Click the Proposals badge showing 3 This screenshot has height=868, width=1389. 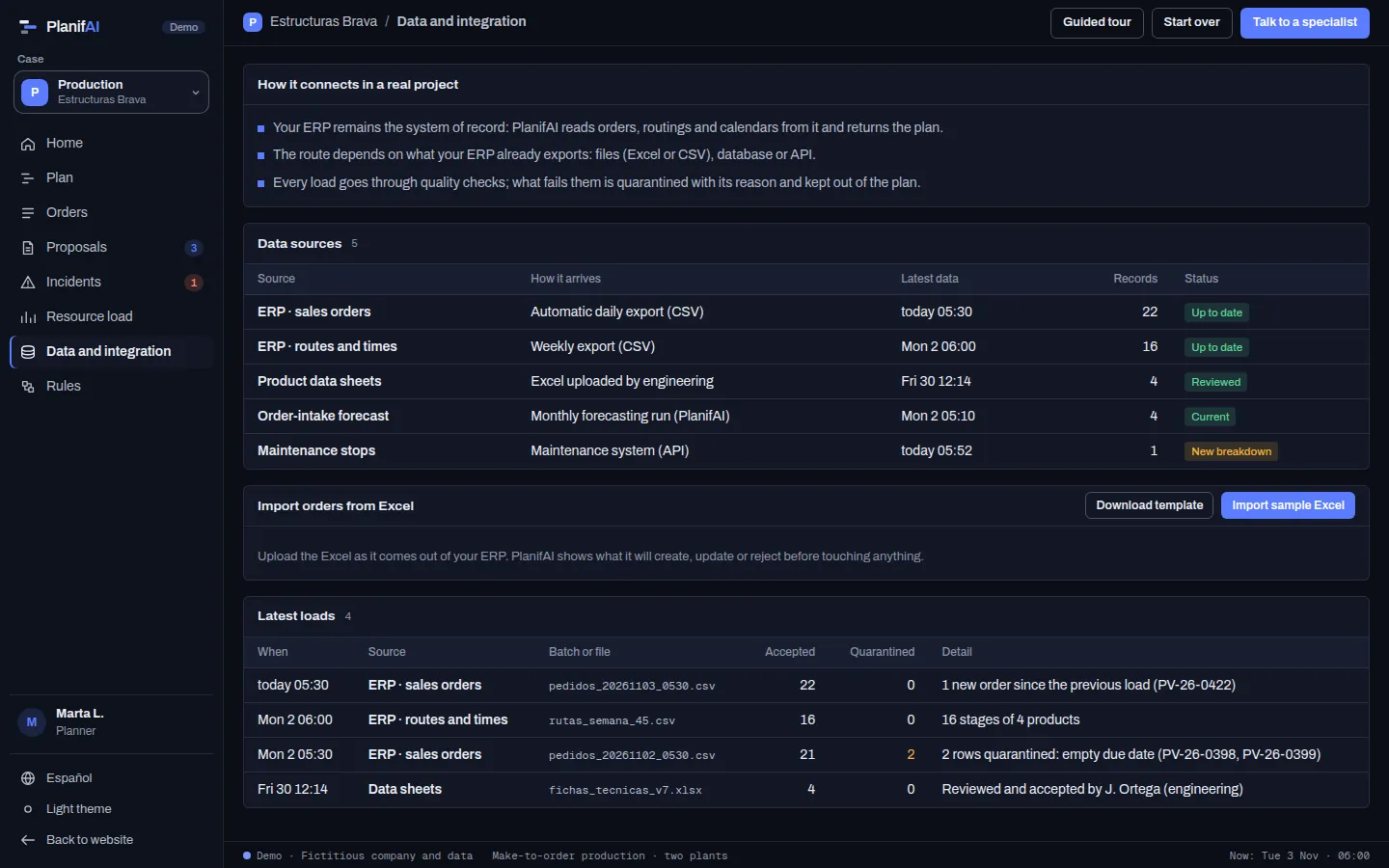(194, 248)
